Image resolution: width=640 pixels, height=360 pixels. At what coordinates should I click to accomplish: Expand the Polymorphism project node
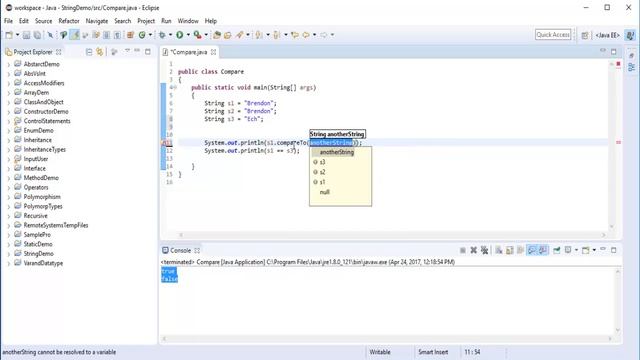(x=9, y=197)
